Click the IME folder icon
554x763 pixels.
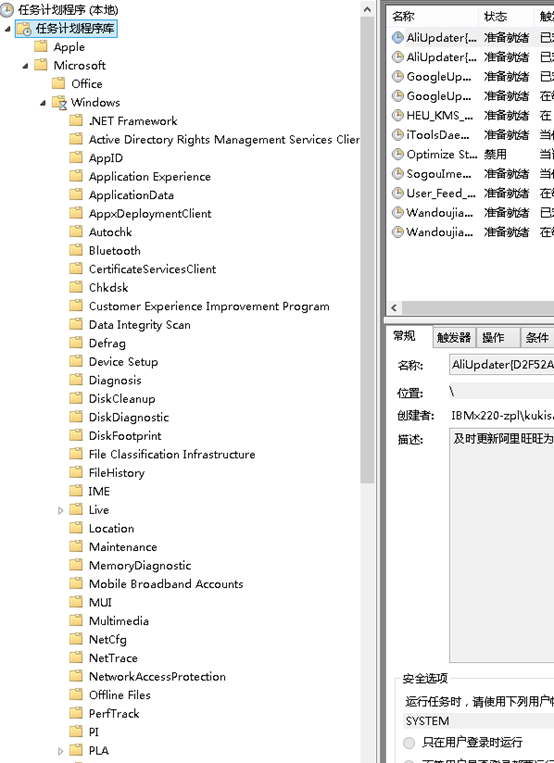tap(76, 491)
